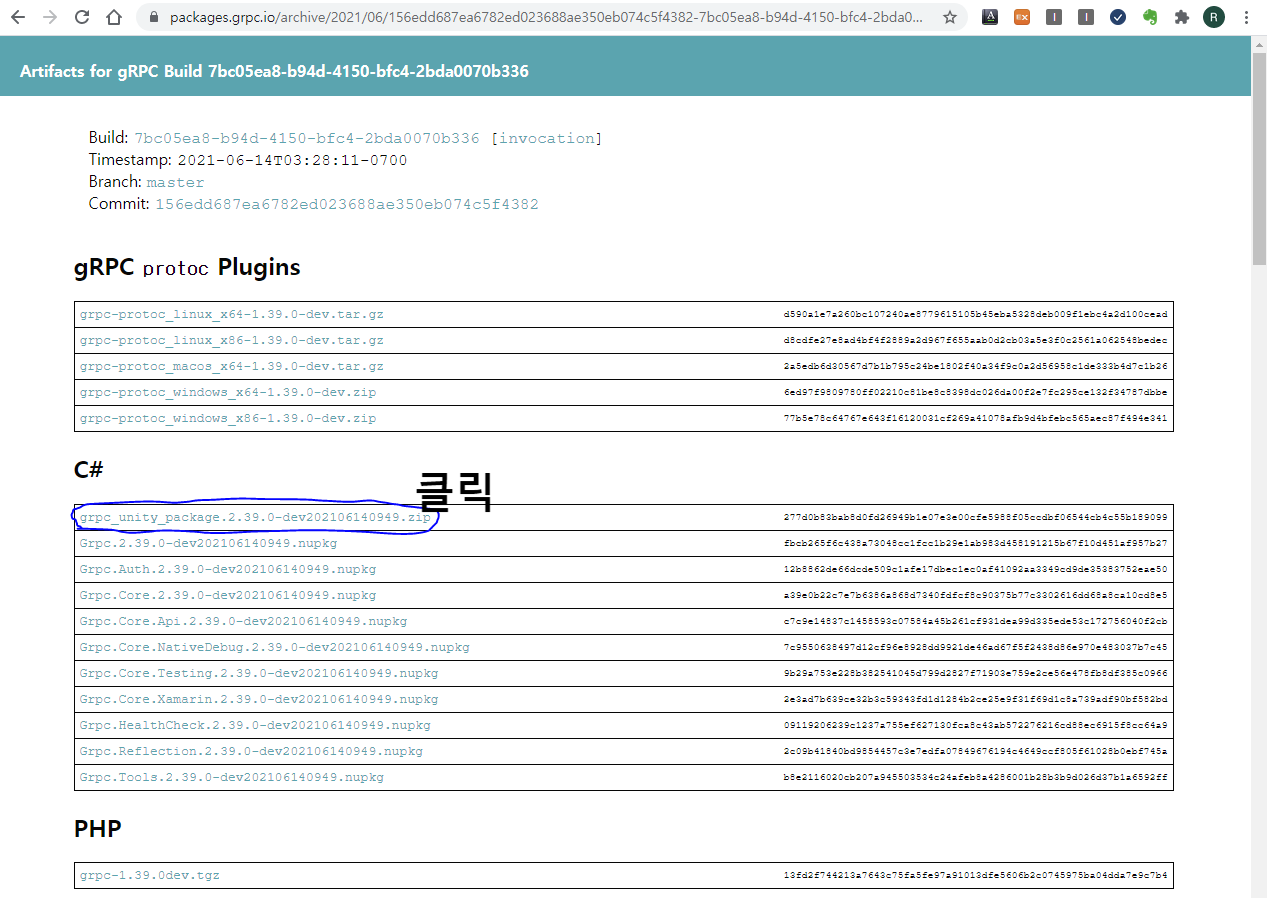Open commit 156edd687ea6782ed023688ae350eb074c5f4382
This screenshot has width=1267, height=898.
[346, 204]
